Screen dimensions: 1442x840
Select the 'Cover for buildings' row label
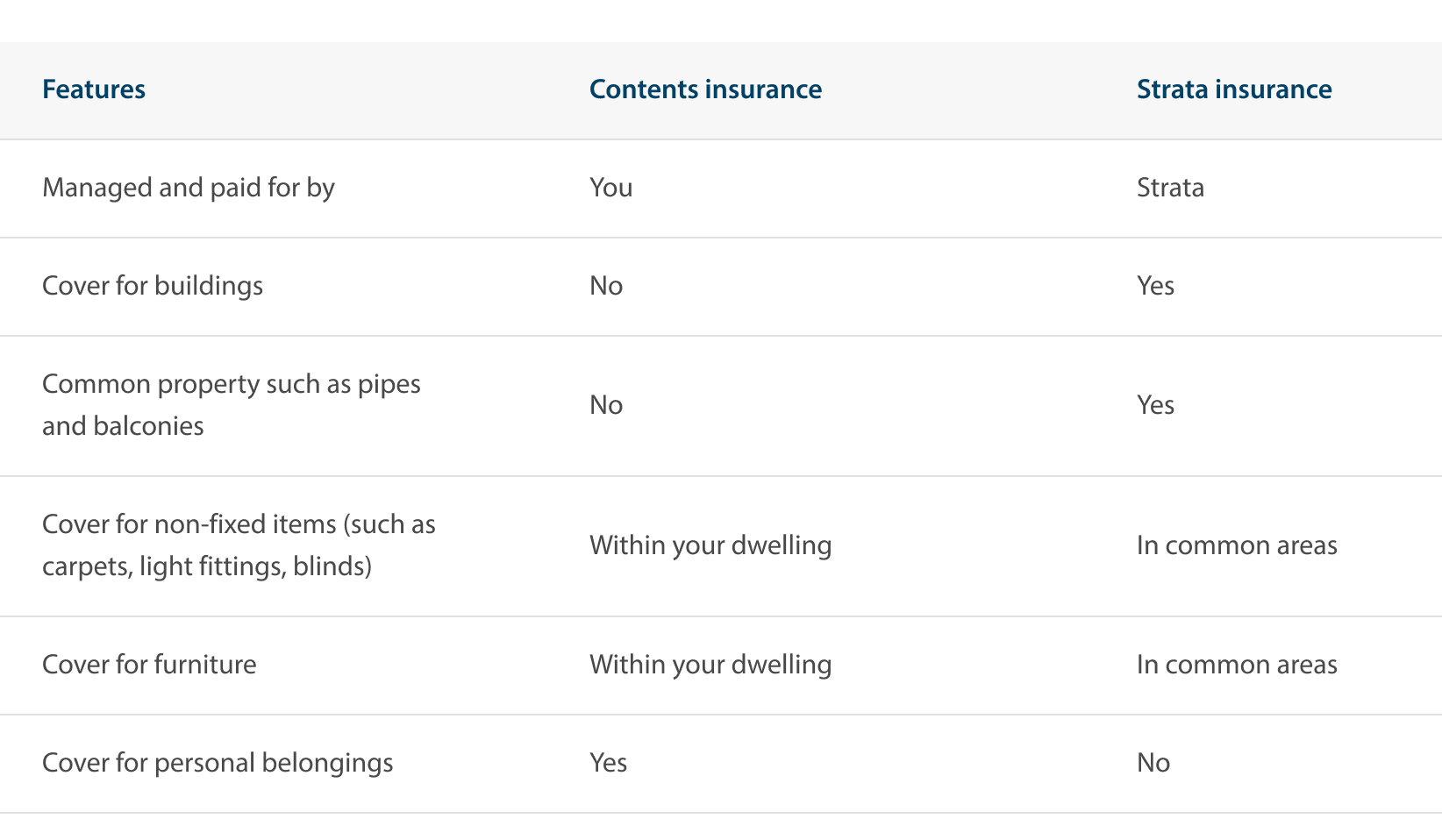[153, 286]
